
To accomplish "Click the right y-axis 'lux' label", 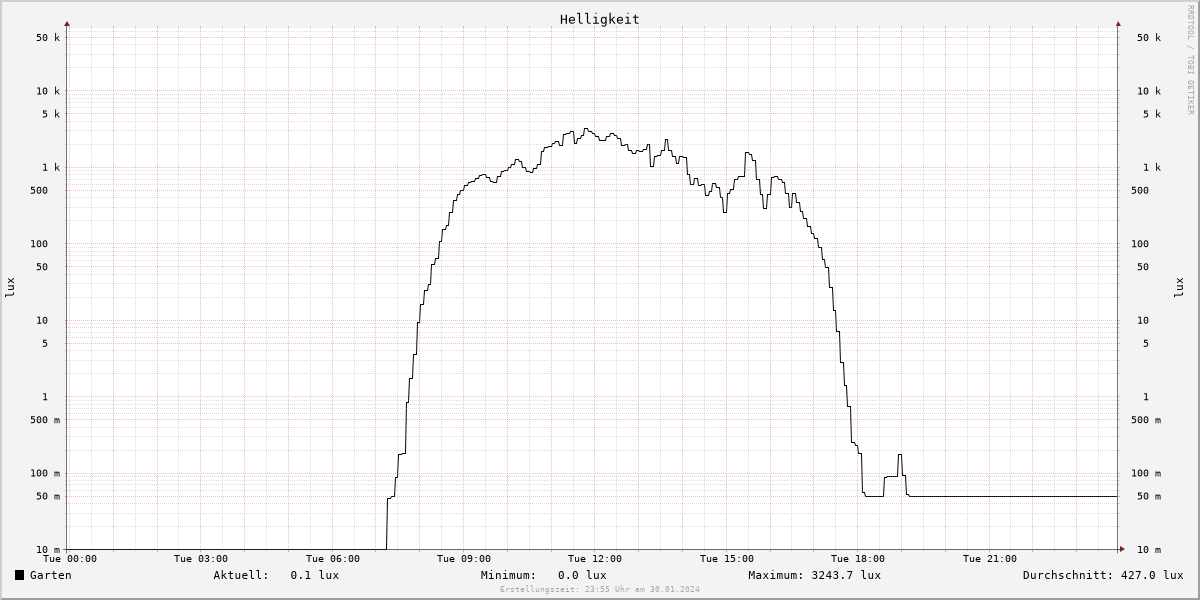I will click(1178, 288).
